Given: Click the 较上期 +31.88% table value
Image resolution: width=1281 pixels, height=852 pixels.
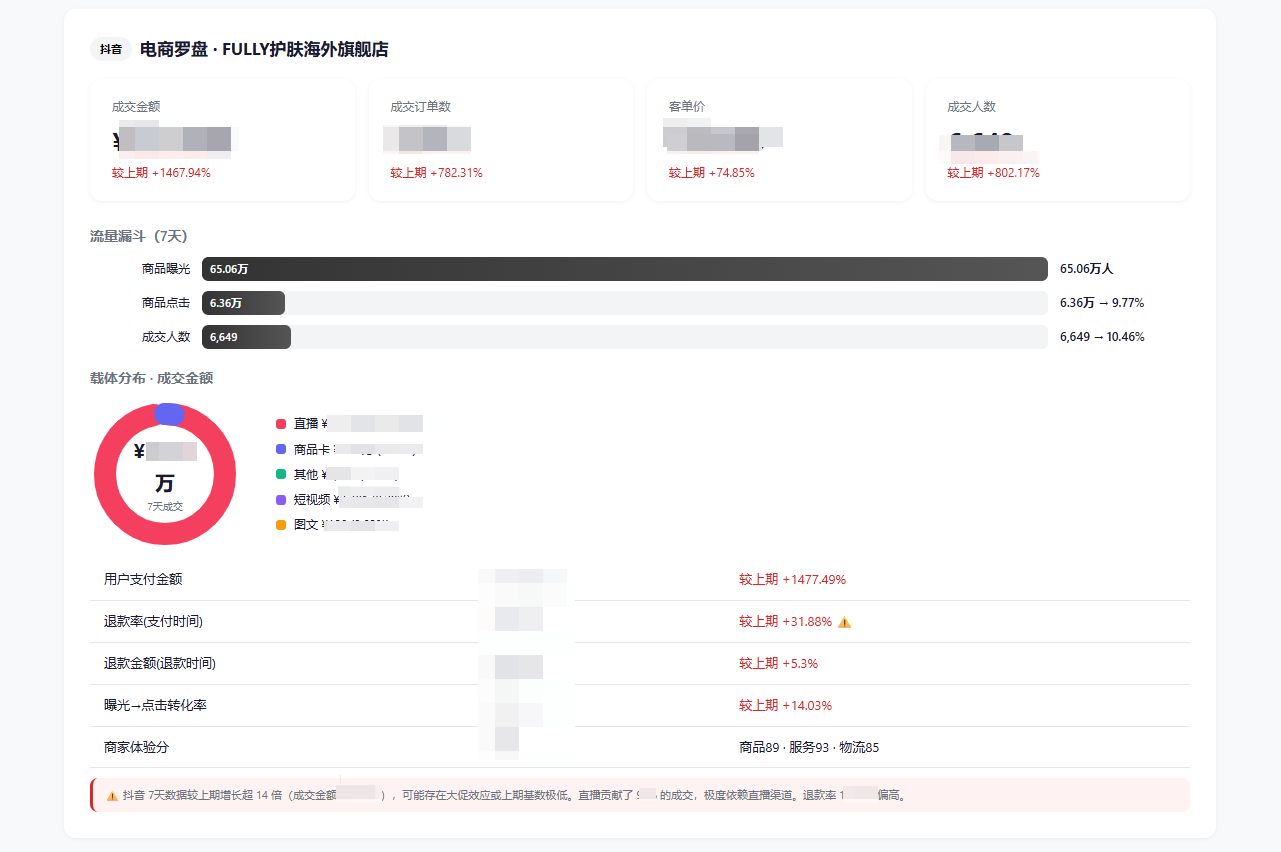Looking at the screenshot, I should pos(785,622).
